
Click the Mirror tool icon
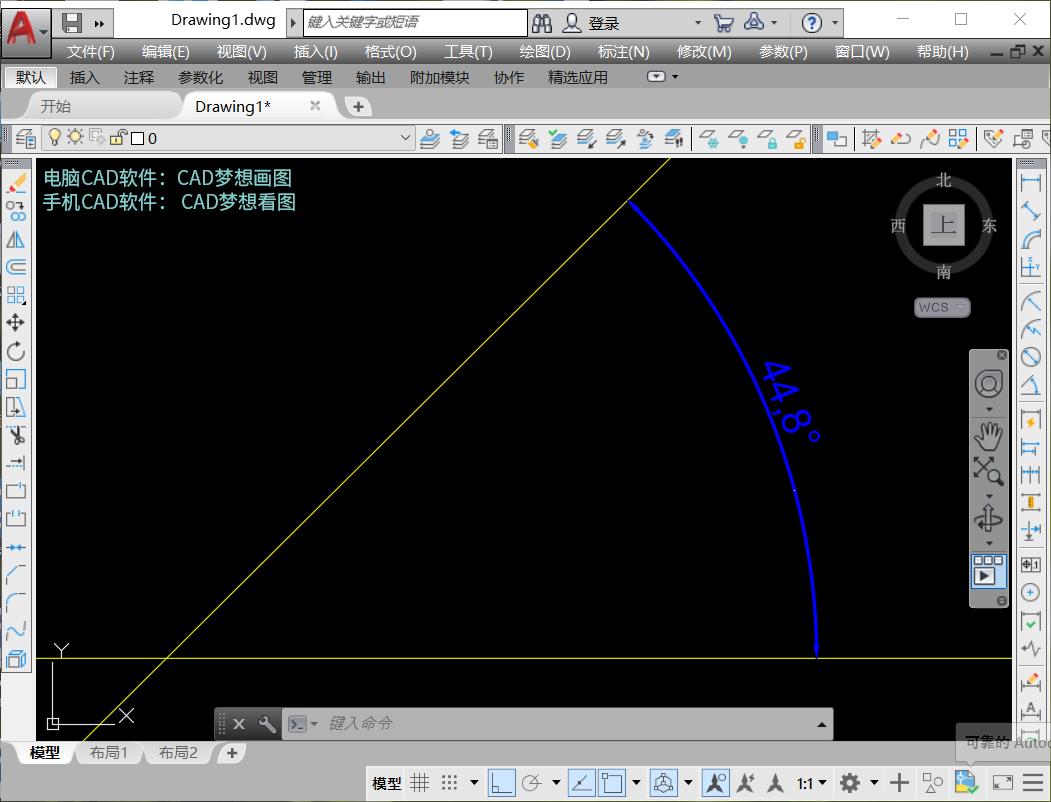(x=16, y=239)
